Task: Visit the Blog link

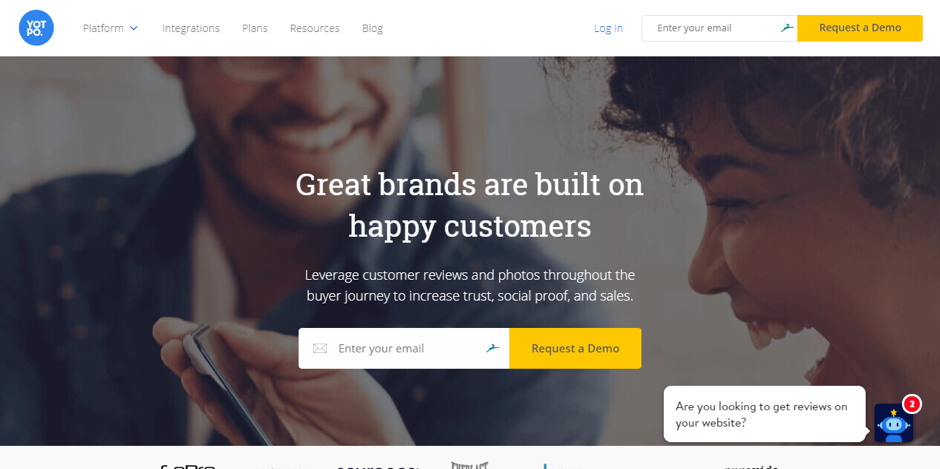Action: [x=372, y=28]
